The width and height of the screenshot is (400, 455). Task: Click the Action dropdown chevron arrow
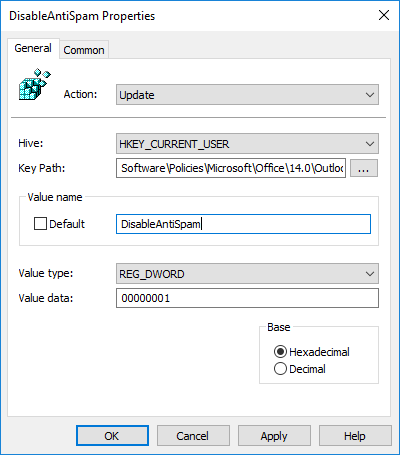[370, 95]
